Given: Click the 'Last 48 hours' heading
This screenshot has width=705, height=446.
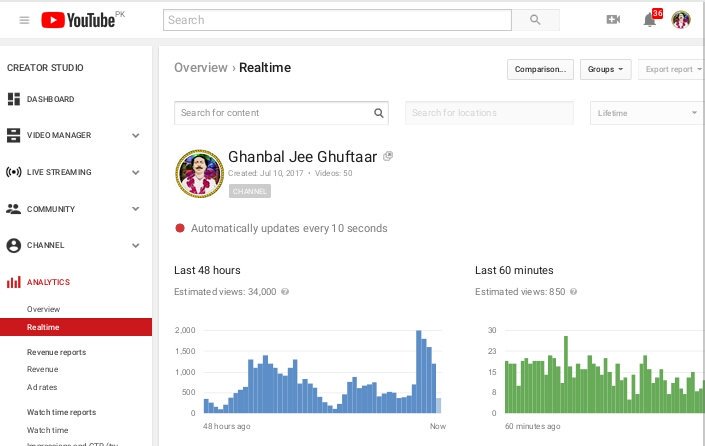Looking at the screenshot, I should pyautogui.click(x=207, y=270).
